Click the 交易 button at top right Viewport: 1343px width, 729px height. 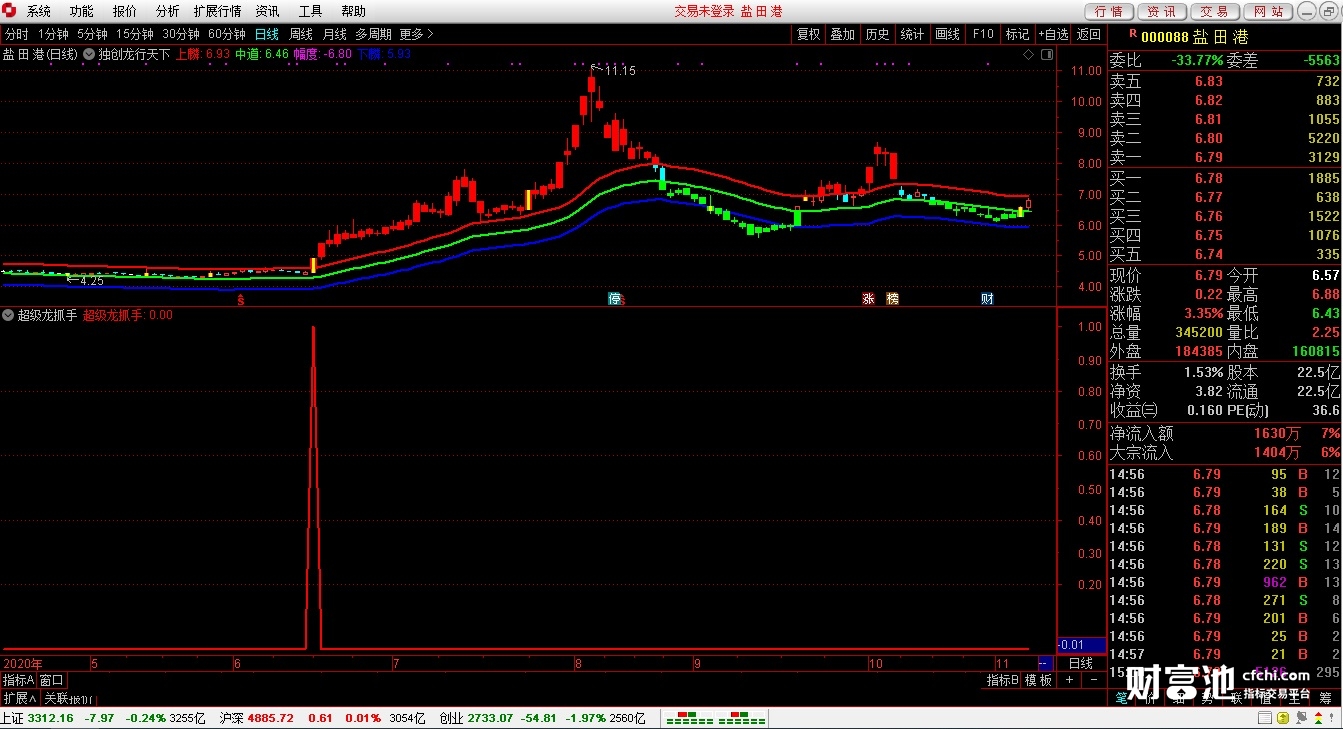[1215, 12]
